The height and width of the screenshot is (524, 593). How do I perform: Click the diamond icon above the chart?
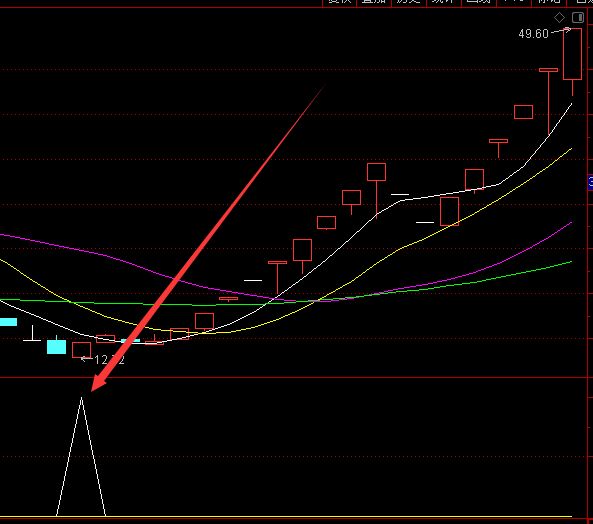pyautogui.click(x=559, y=17)
